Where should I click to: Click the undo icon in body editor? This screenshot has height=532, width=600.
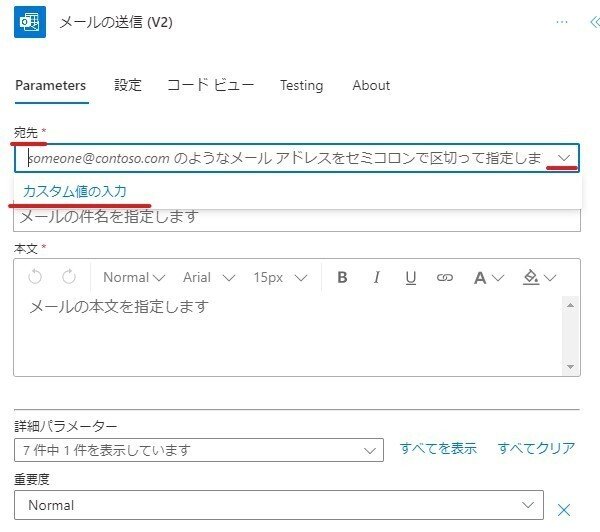pos(35,277)
